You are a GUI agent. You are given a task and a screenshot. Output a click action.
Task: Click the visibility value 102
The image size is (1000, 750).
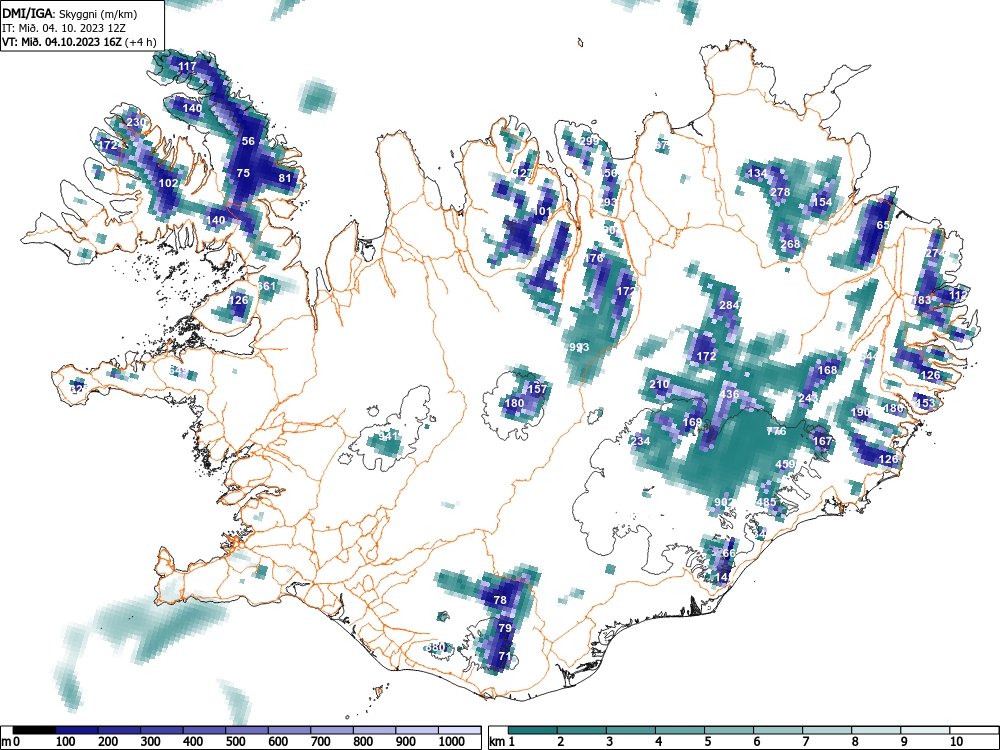[x=168, y=183]
